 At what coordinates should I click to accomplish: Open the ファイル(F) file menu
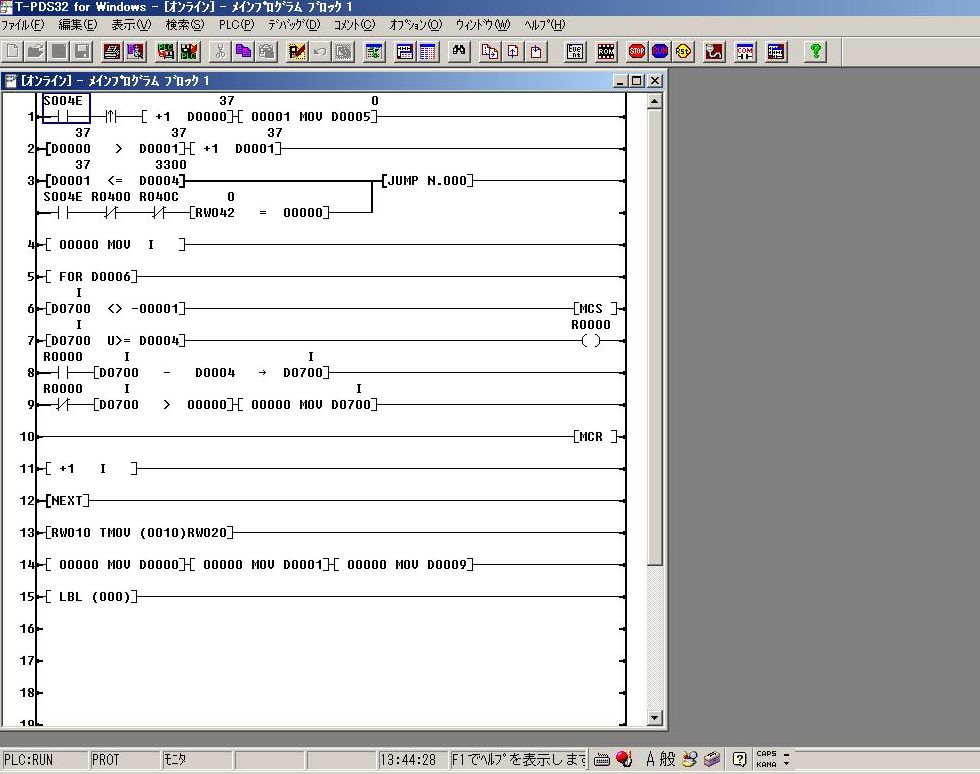click(x=23, y=24)
